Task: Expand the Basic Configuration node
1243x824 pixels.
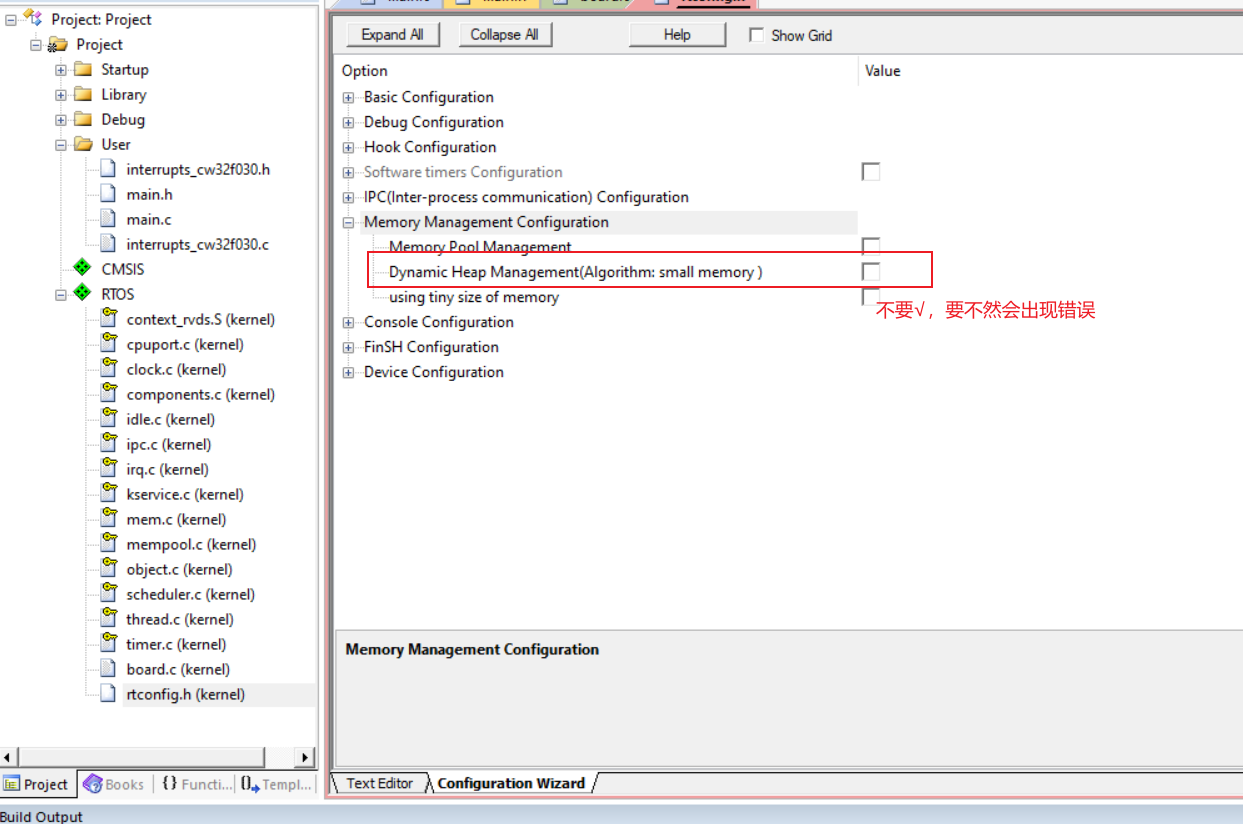Action: pos(348,97)
